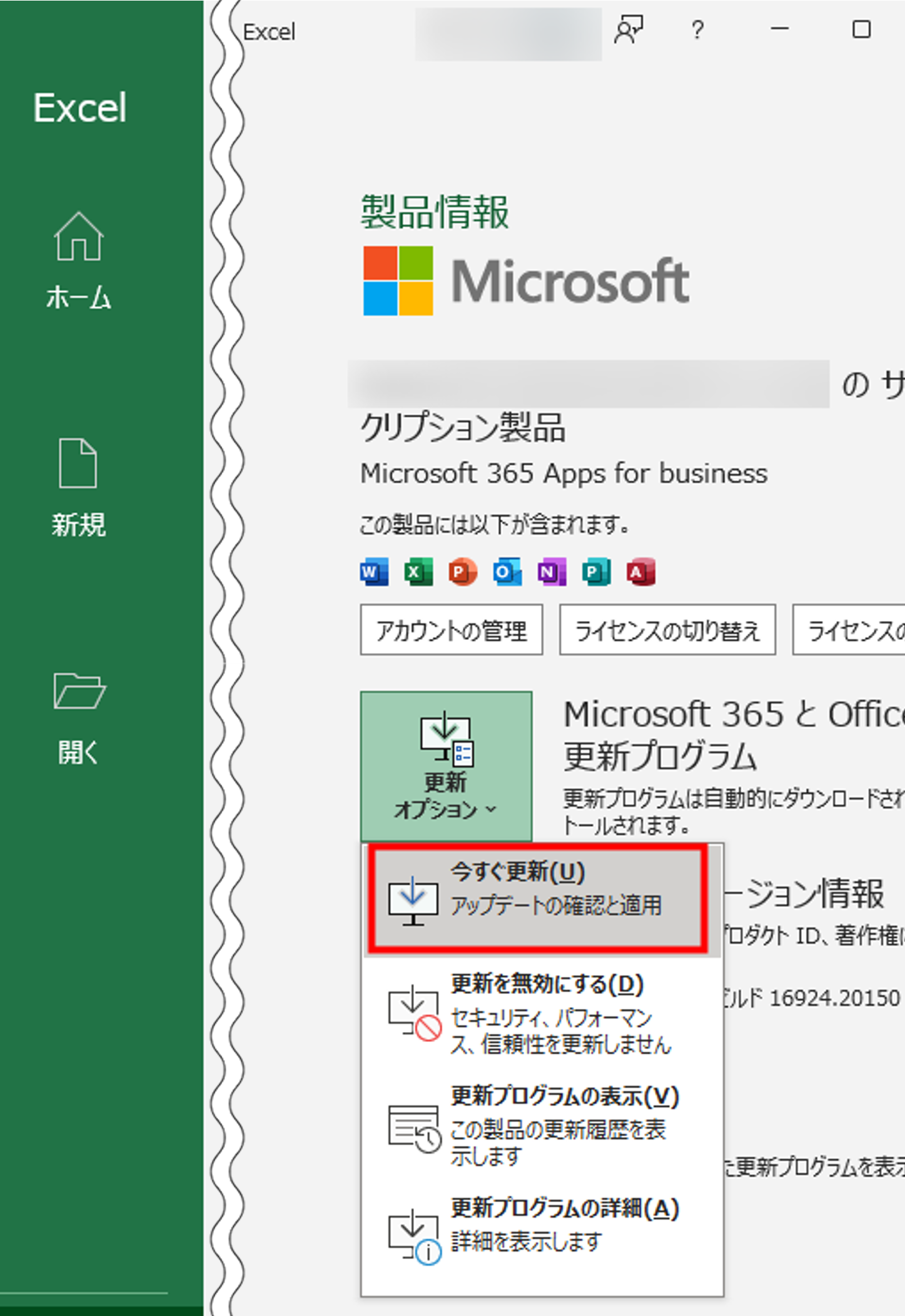
Task: Click the Word app icon
Action: click(x=374, y=572)
